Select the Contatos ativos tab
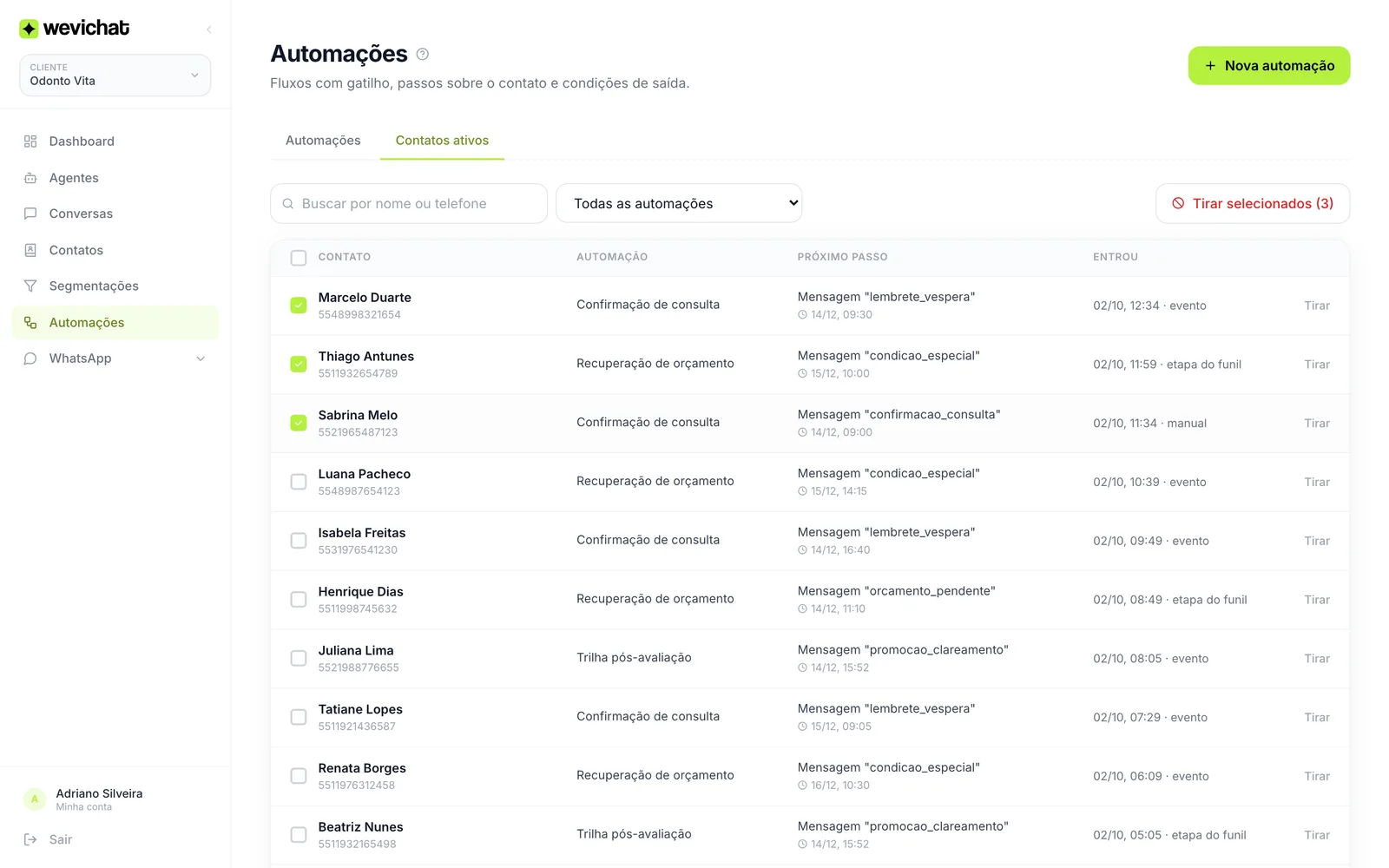 pyautogui.click(x=442, y=141)
